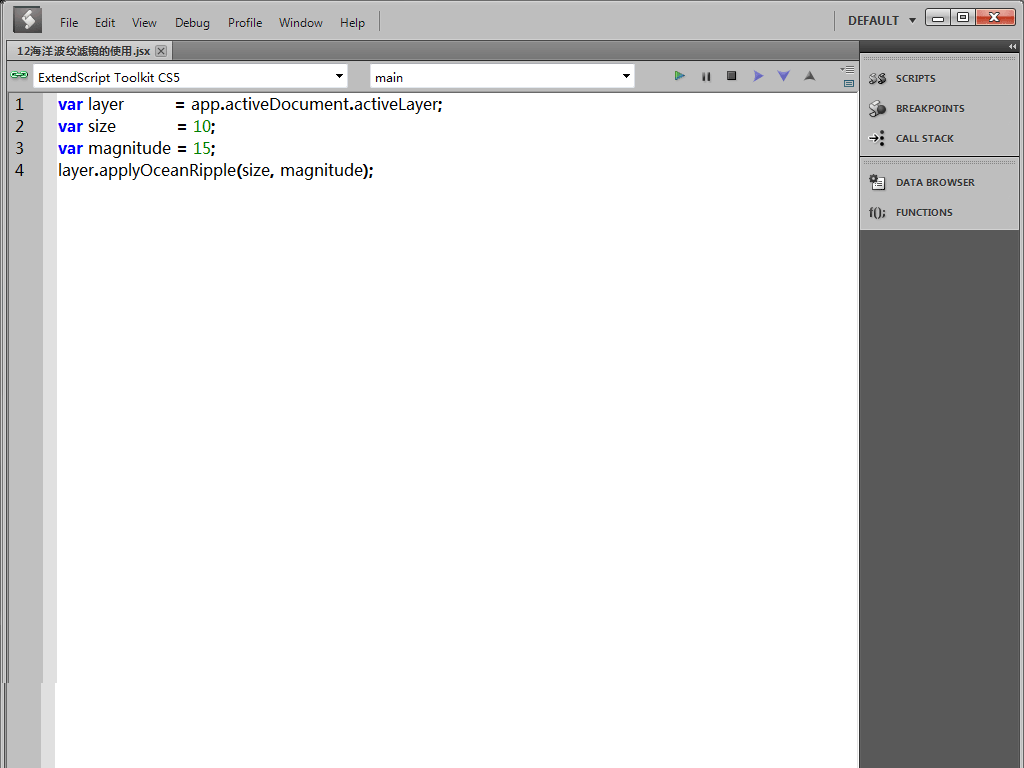The height and width of the screenshot is (768, 1024).
Task: Click the value 10 in size line
Action: pyautogui.click(x=202, y=126)
